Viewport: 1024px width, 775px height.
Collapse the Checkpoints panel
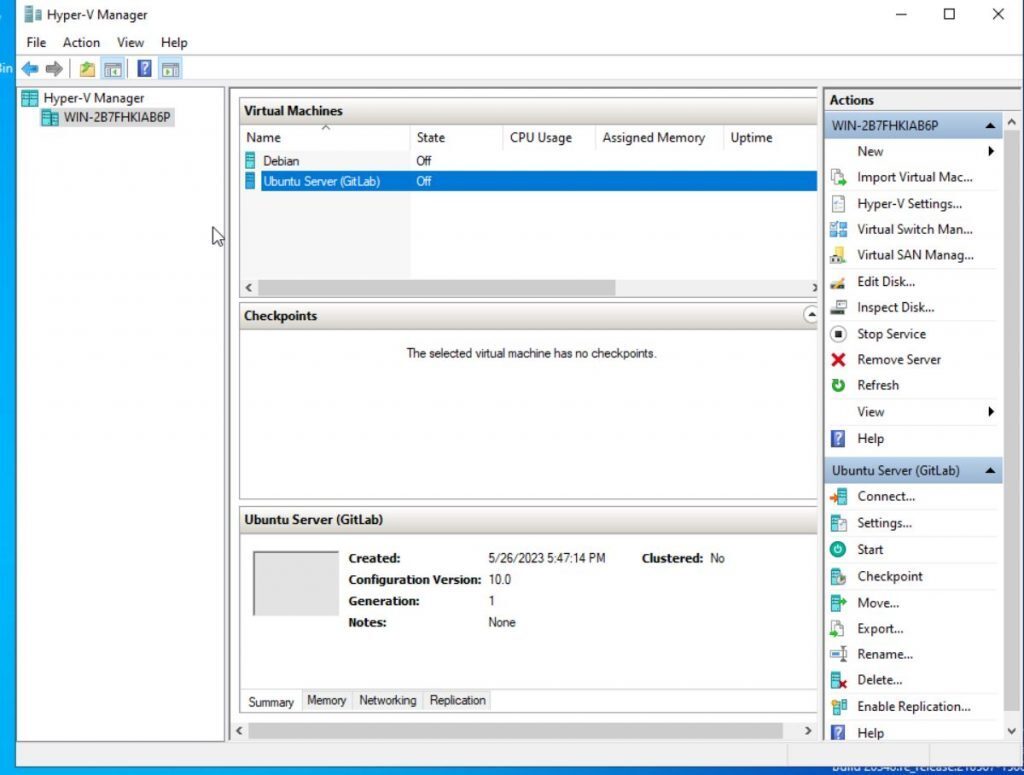(810, 315)
